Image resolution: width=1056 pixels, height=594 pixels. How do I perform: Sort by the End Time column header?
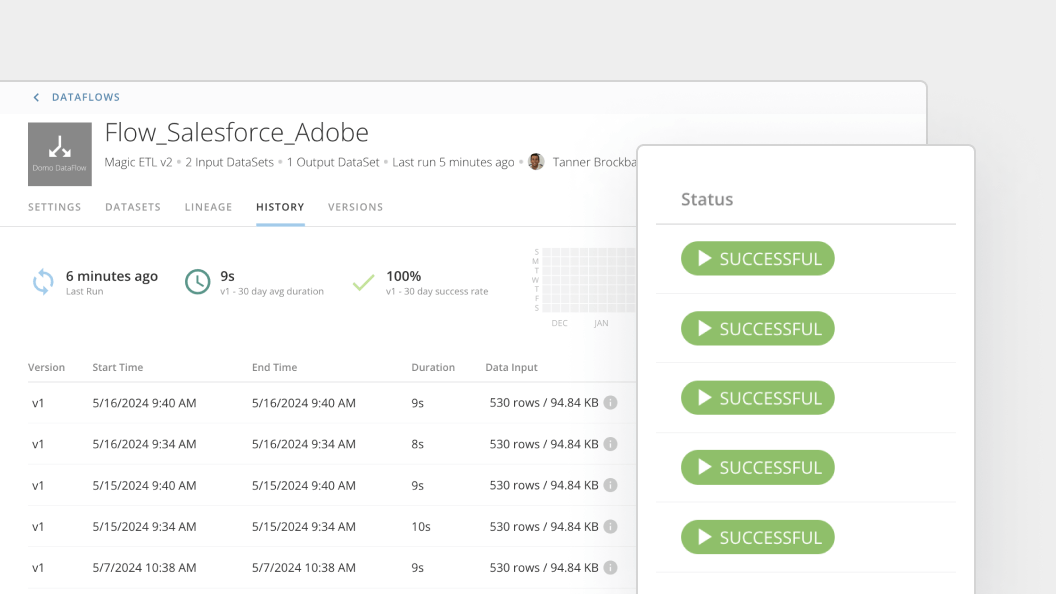[x=274, y=368]
